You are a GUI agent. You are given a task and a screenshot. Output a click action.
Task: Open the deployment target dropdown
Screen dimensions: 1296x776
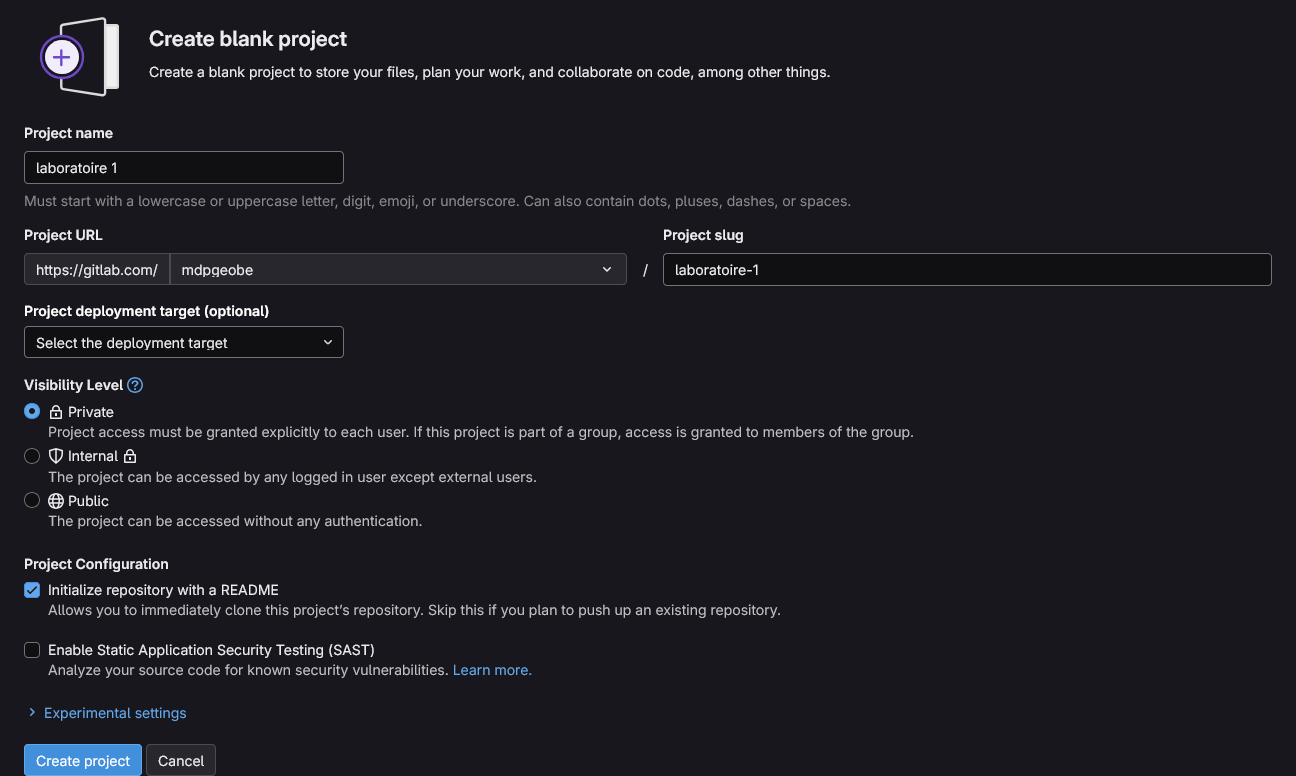click(x=184, y=342)
